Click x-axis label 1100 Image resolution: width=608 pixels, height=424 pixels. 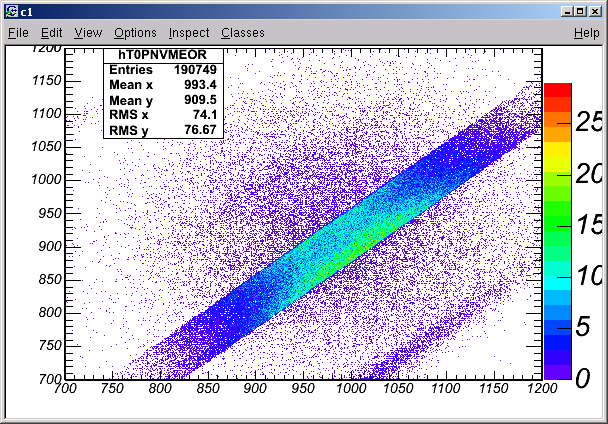446,388
